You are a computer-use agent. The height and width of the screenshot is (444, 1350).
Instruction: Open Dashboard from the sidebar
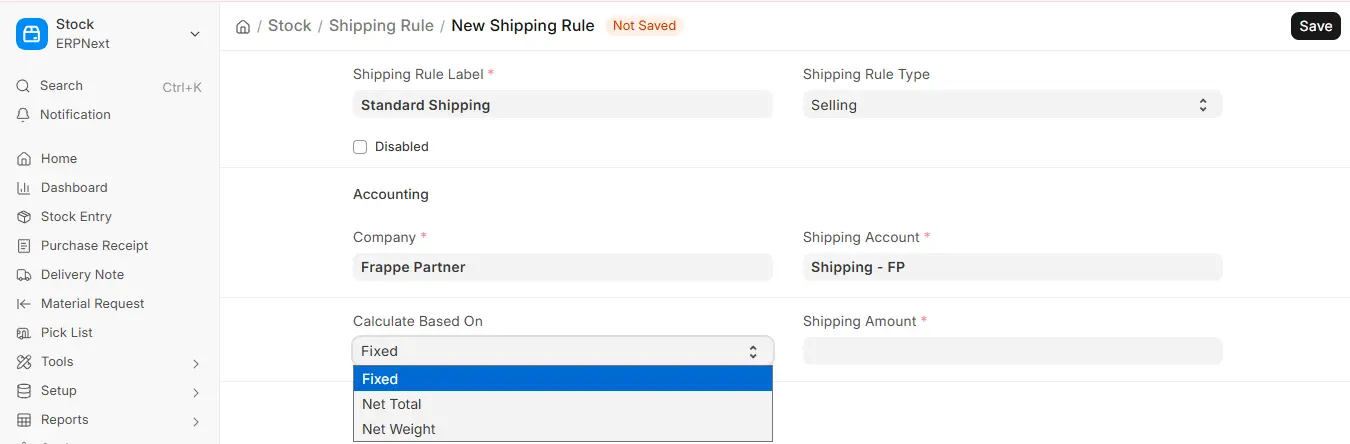click(x=74, y=188)
